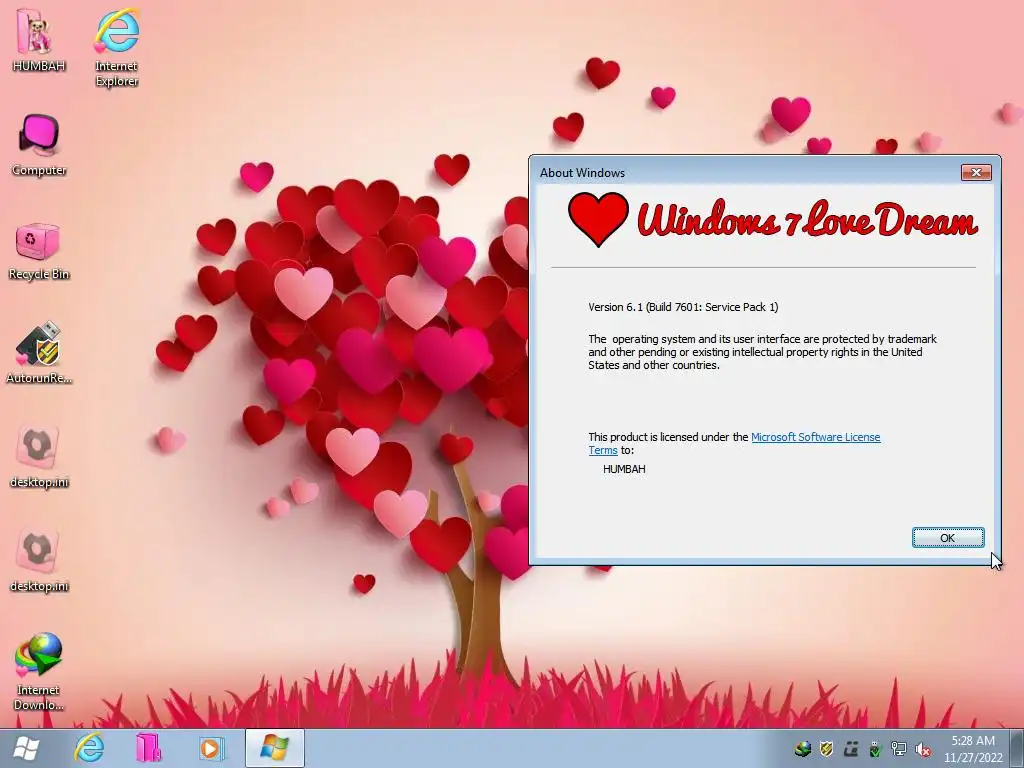Open the Start menu orb
The width and height of the screenshot is (1024, 768).
(26, 748)
